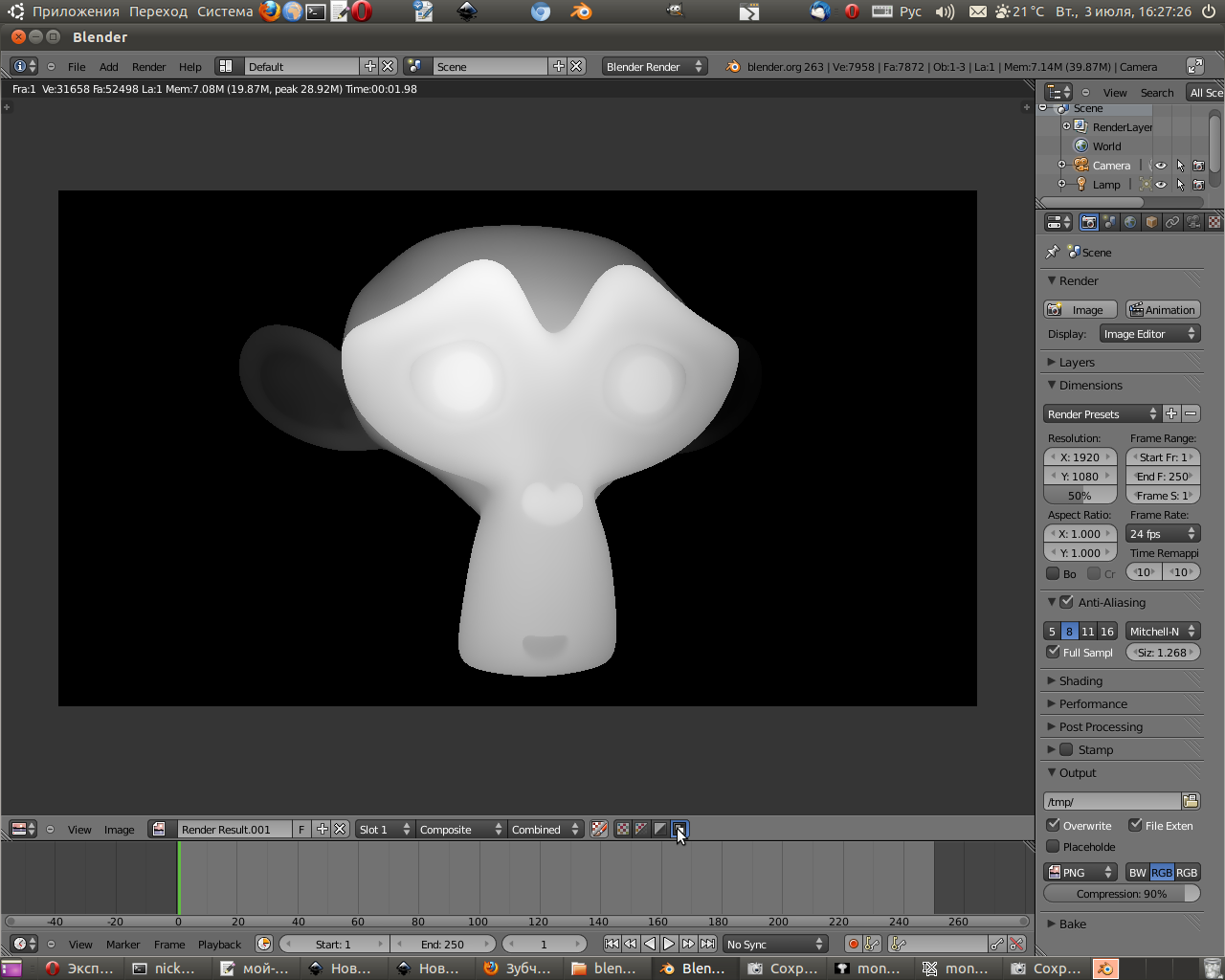Open the Object properties tab cube icon
The width and height of the screenshot is (1225, 980).
click(x=1151, y=222)
